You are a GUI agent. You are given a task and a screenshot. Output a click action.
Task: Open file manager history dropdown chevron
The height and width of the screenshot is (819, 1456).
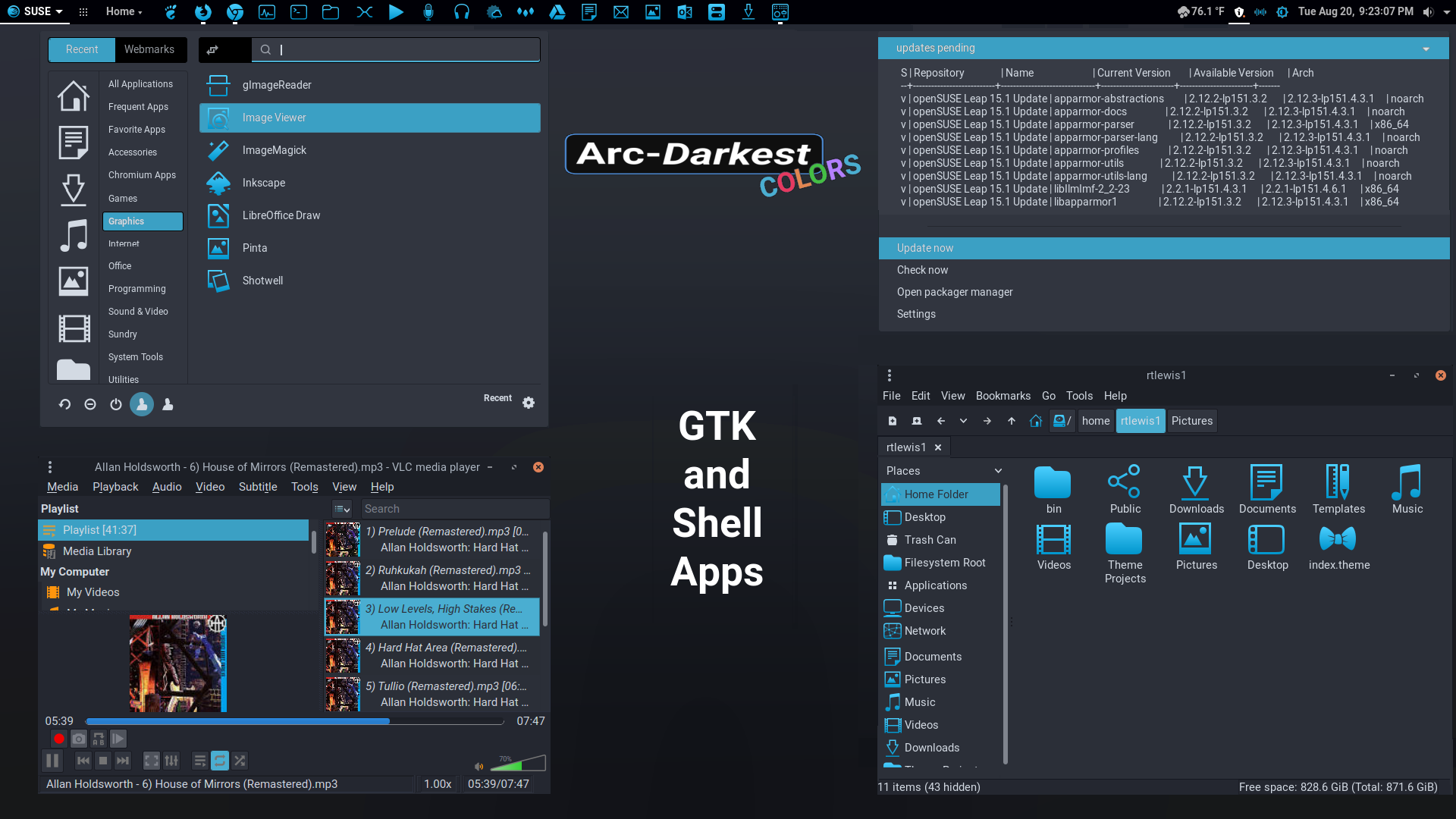point(964,421)
